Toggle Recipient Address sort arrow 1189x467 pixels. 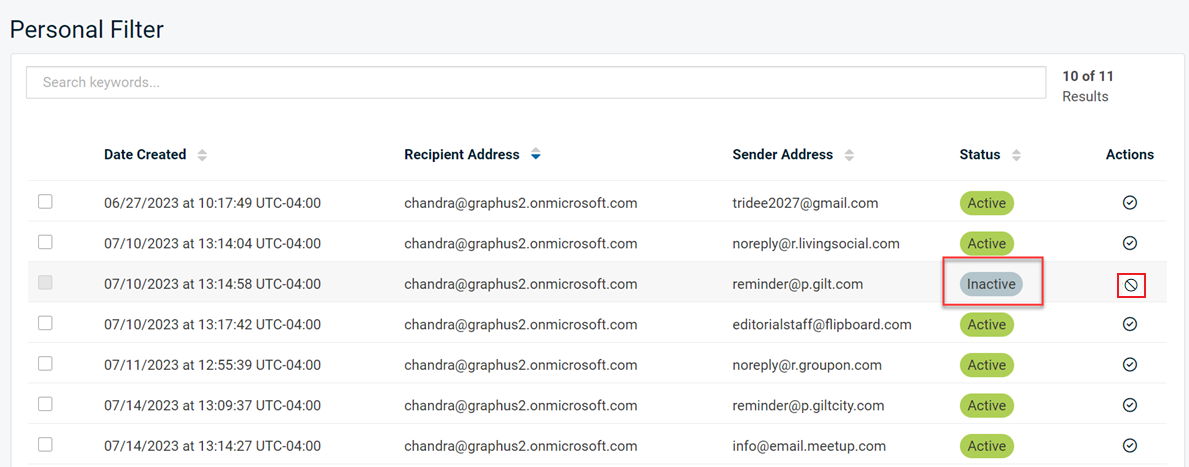tap(535, 155)
